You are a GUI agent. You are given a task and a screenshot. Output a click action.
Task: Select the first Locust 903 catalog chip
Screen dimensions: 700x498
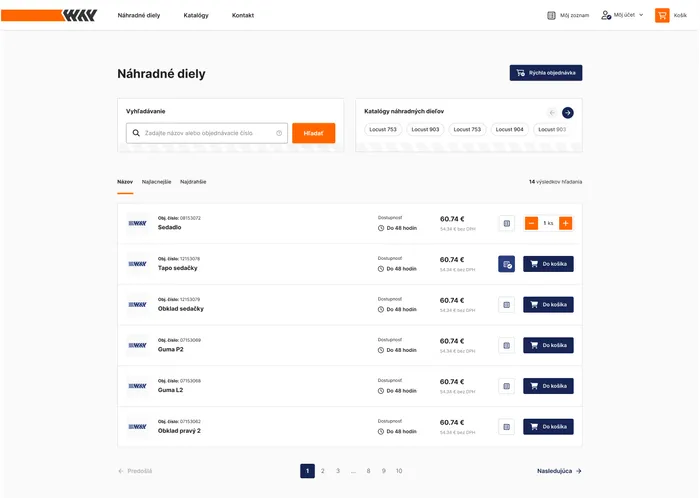(x=425, y=129)
